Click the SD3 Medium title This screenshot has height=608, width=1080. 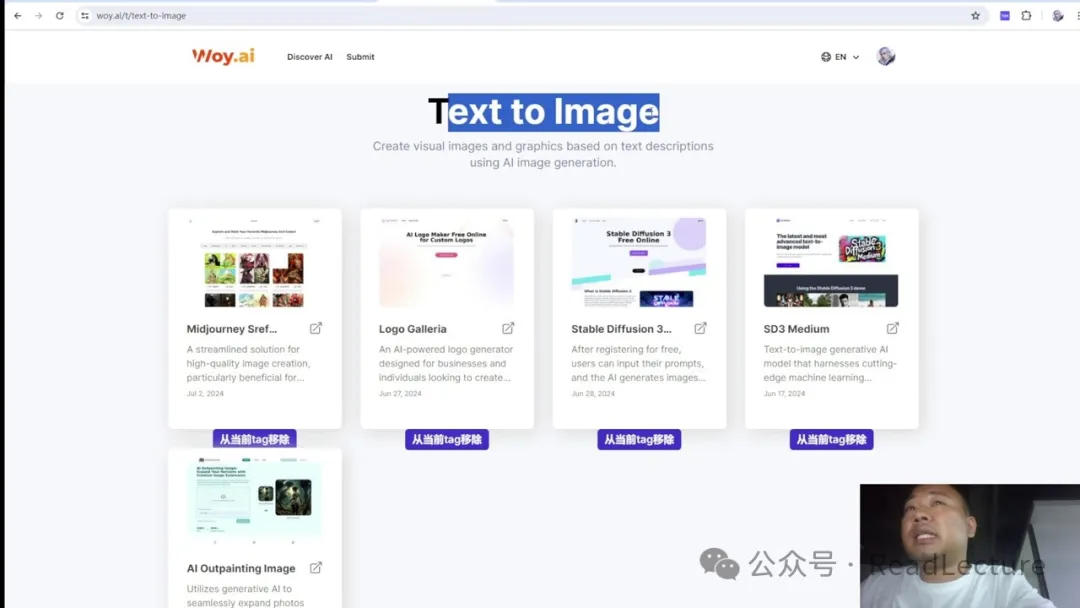tap(796, 329)
